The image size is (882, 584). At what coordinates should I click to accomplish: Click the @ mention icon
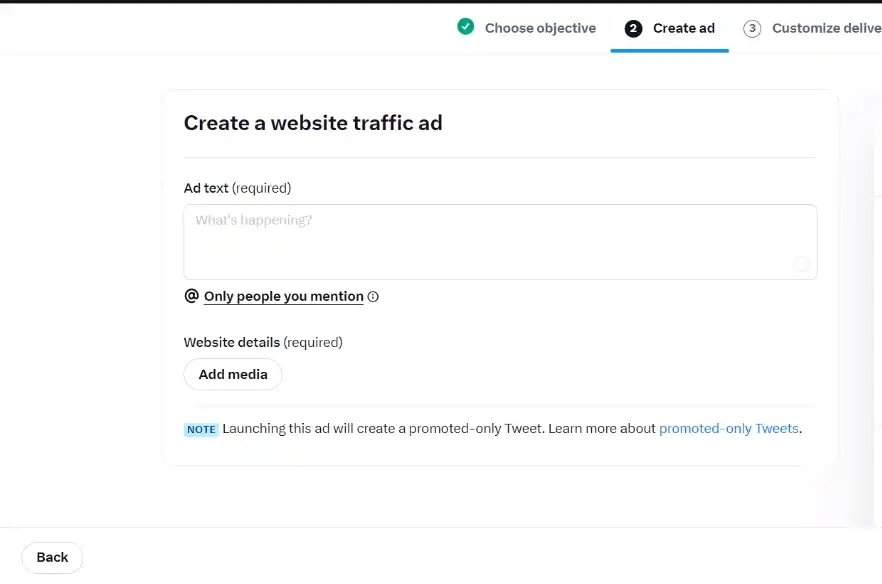192,296
